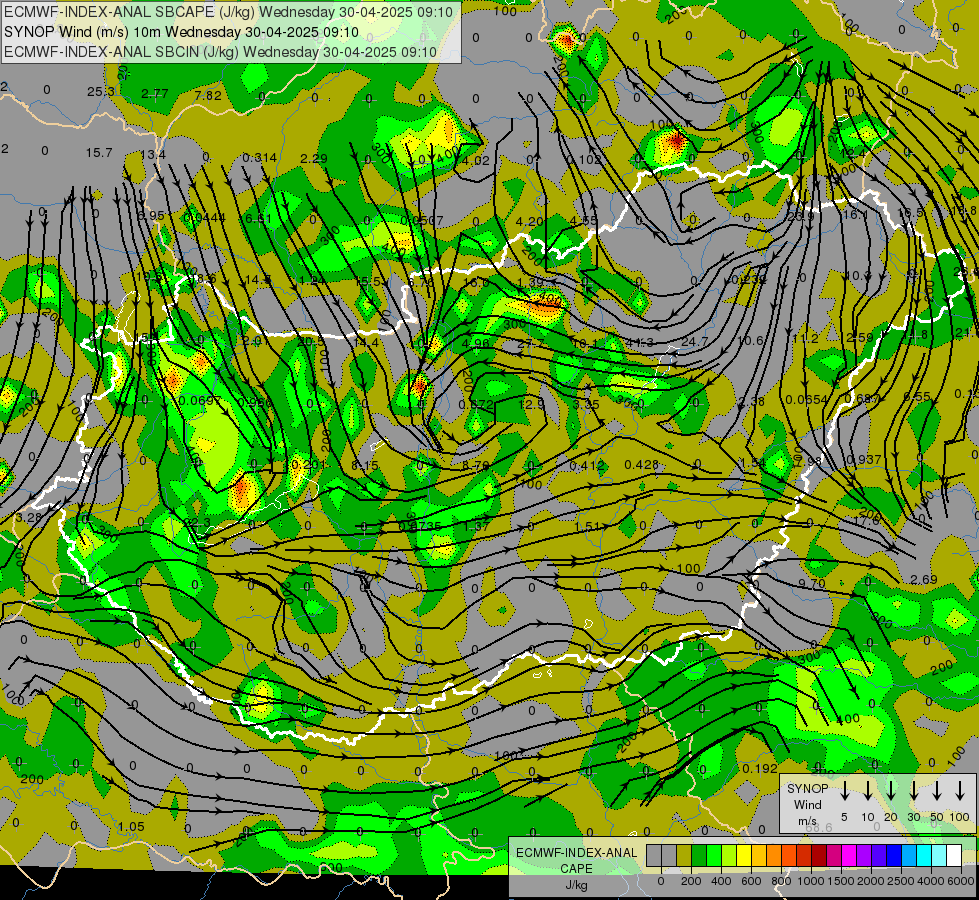Select the olive swatch in CAPE legend
The width and height of the screenshot is (979, 900).
pyautogui.click(x=684, y=856)
